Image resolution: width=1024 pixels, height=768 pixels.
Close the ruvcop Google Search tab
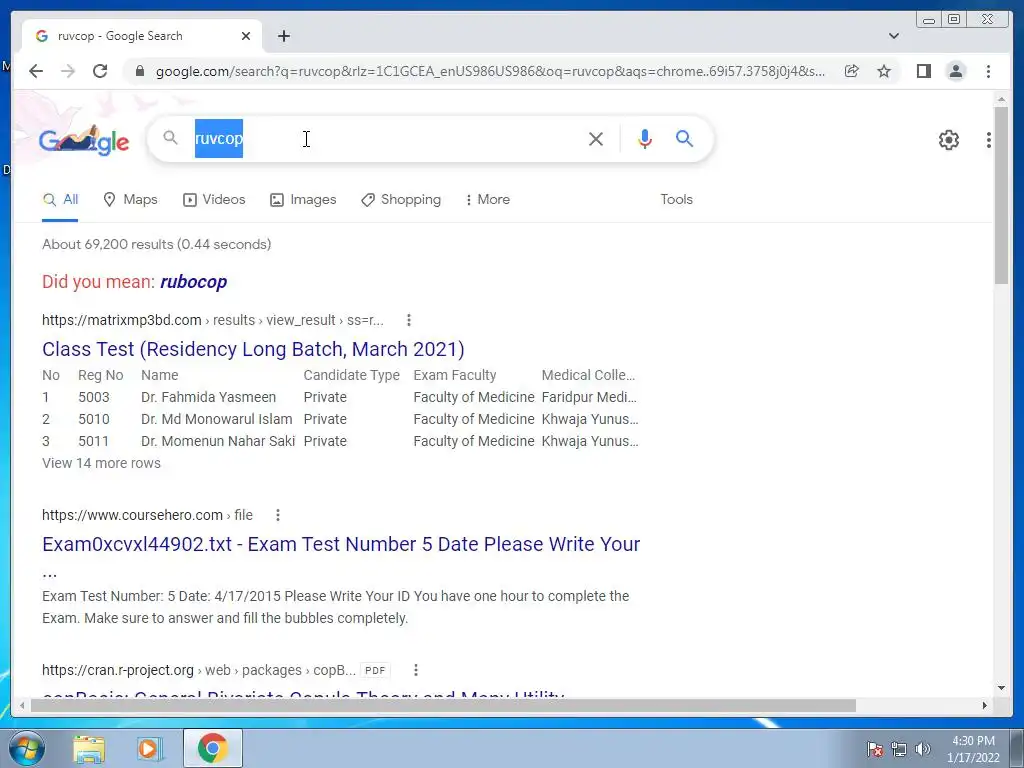click(246, 36)
